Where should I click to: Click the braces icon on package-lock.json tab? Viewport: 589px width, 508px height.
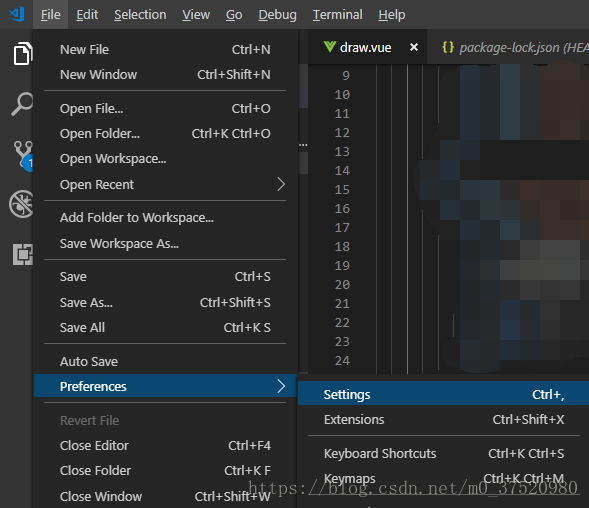[x=448, y=47]
